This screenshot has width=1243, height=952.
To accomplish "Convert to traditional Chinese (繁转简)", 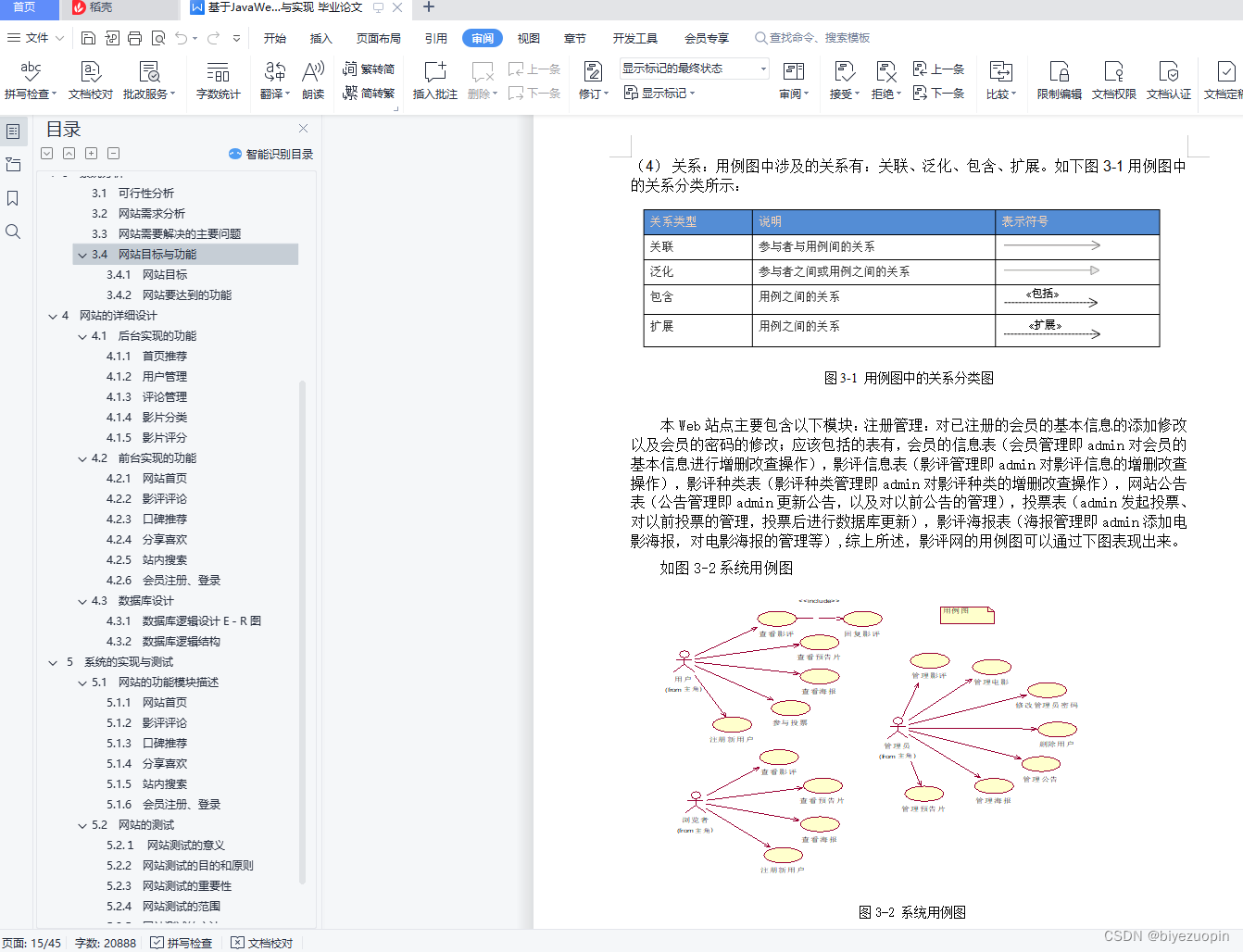I will pyautogui.click(x=369, y=69).
